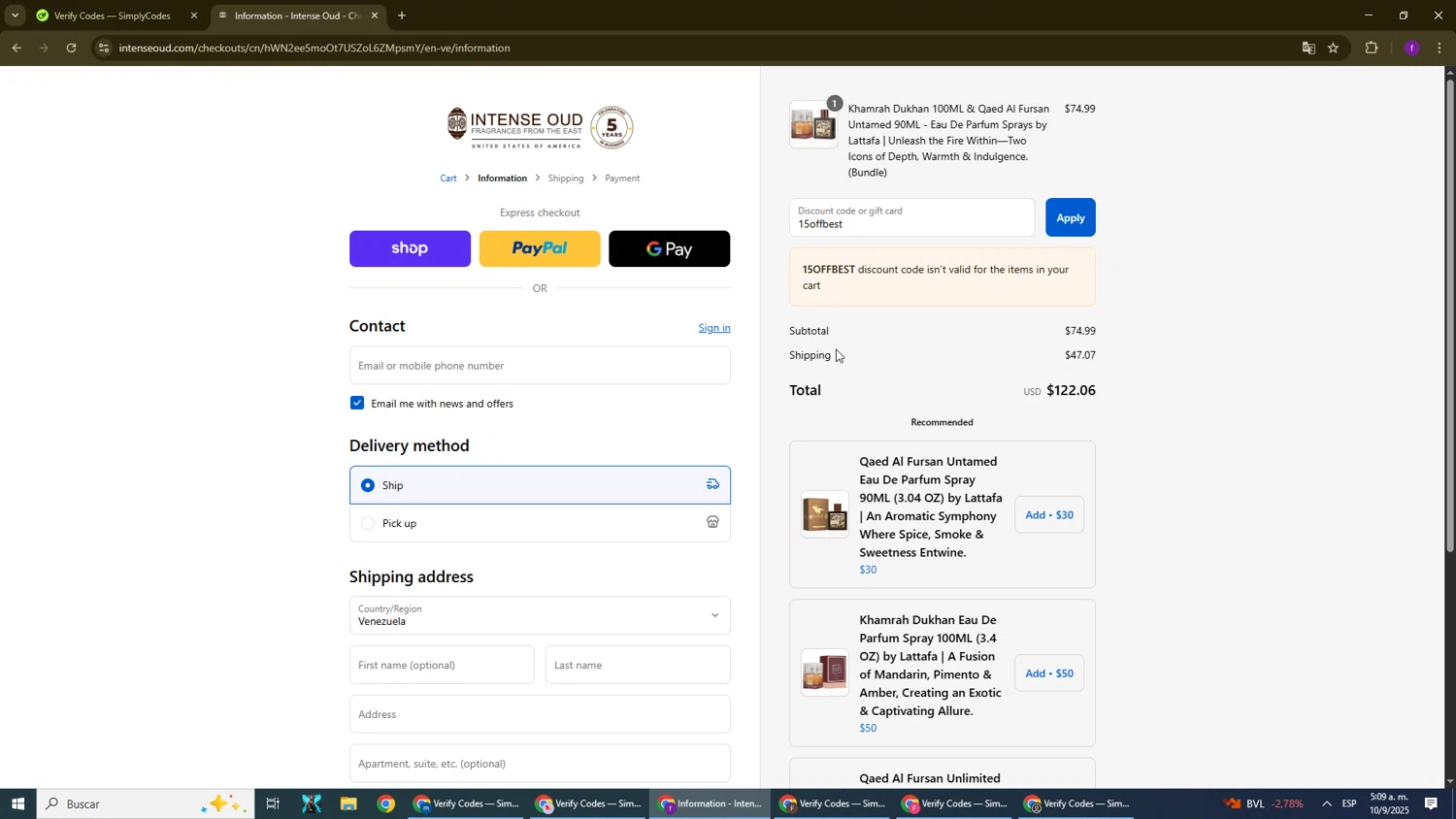Screen dimensions: 1456x819
Task: Add Qaed Al Fursan Untamed for $30
Action: (x=1049, y=515)
